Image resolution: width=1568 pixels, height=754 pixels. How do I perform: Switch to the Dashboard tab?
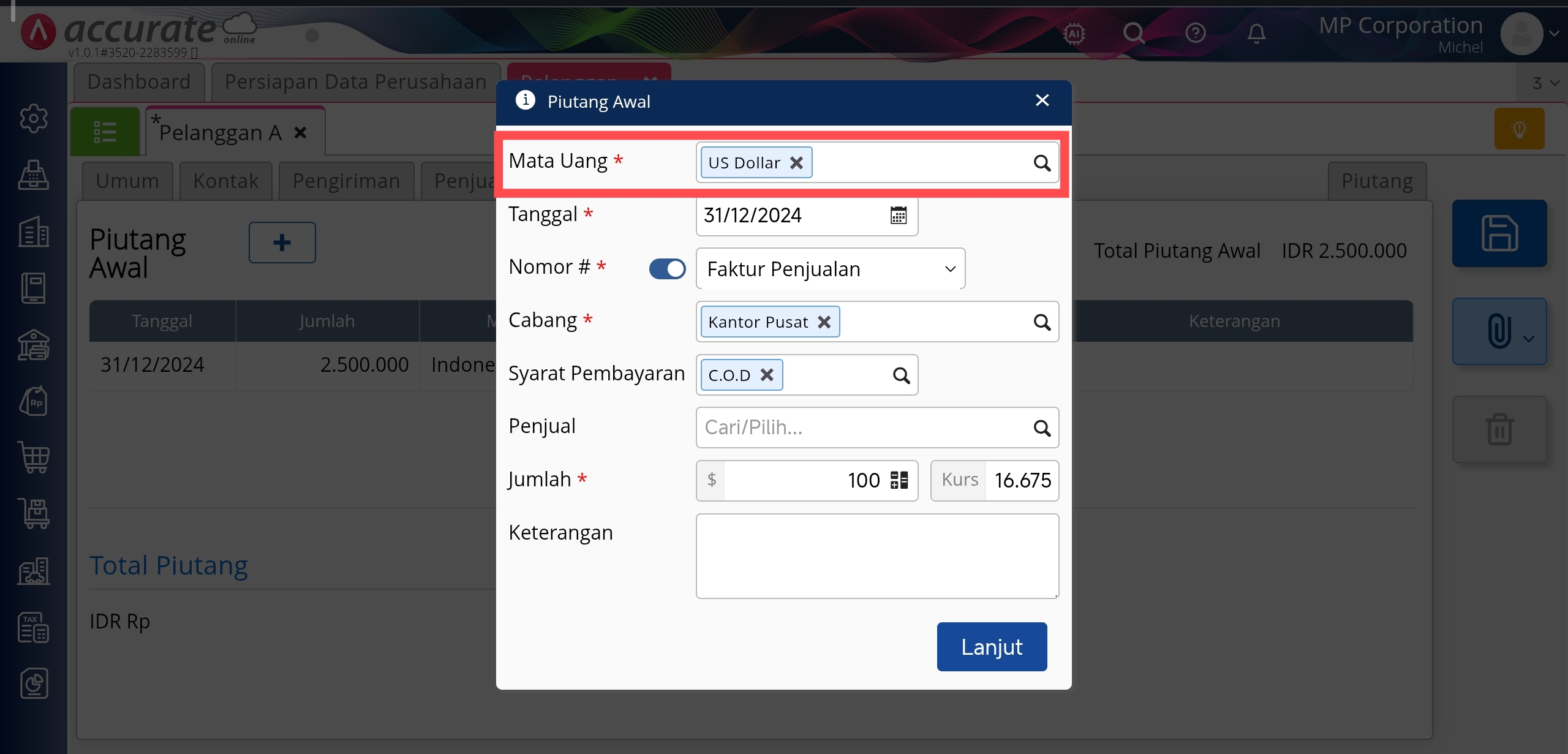click(x=139, y=81)
